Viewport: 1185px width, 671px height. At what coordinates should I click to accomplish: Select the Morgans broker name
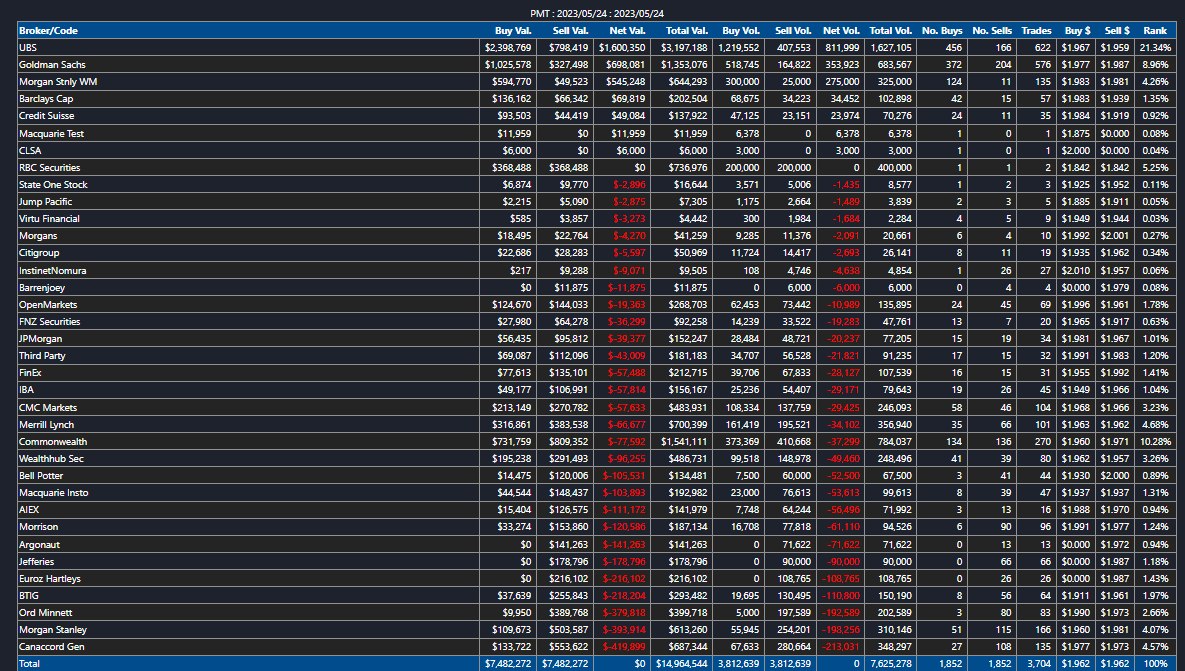click(x=38, y=236)
